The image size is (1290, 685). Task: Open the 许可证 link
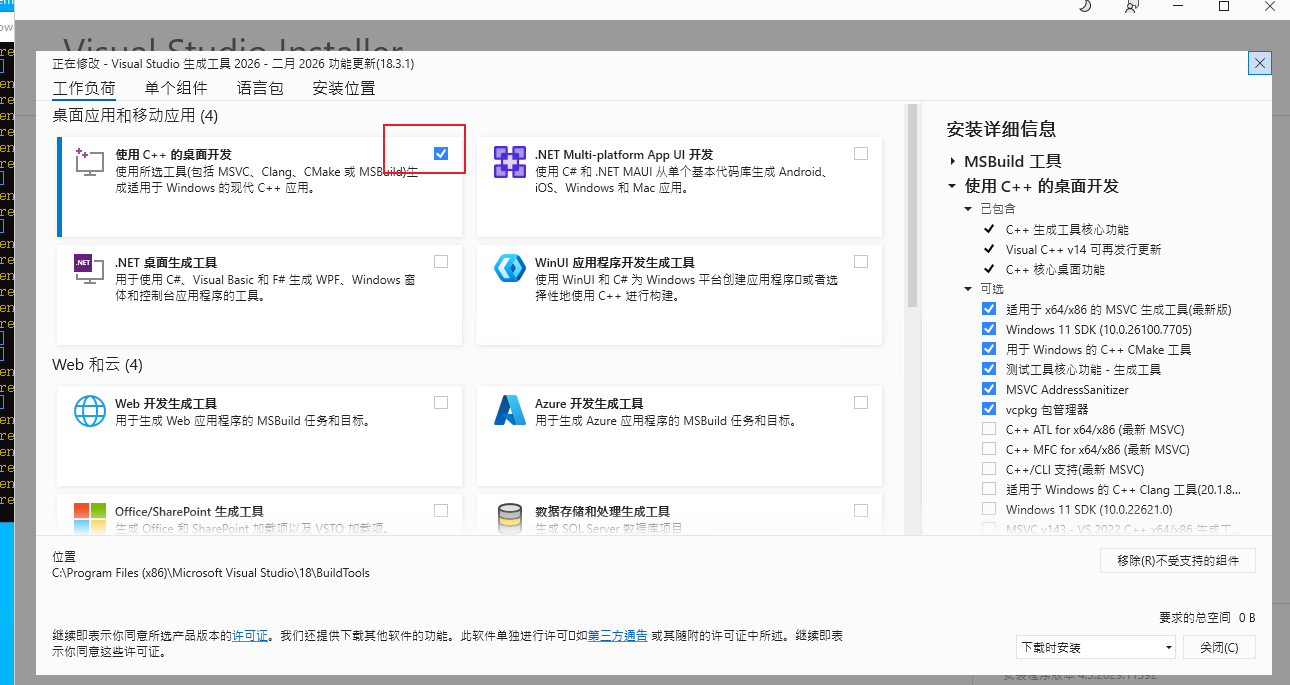point(250,634)
